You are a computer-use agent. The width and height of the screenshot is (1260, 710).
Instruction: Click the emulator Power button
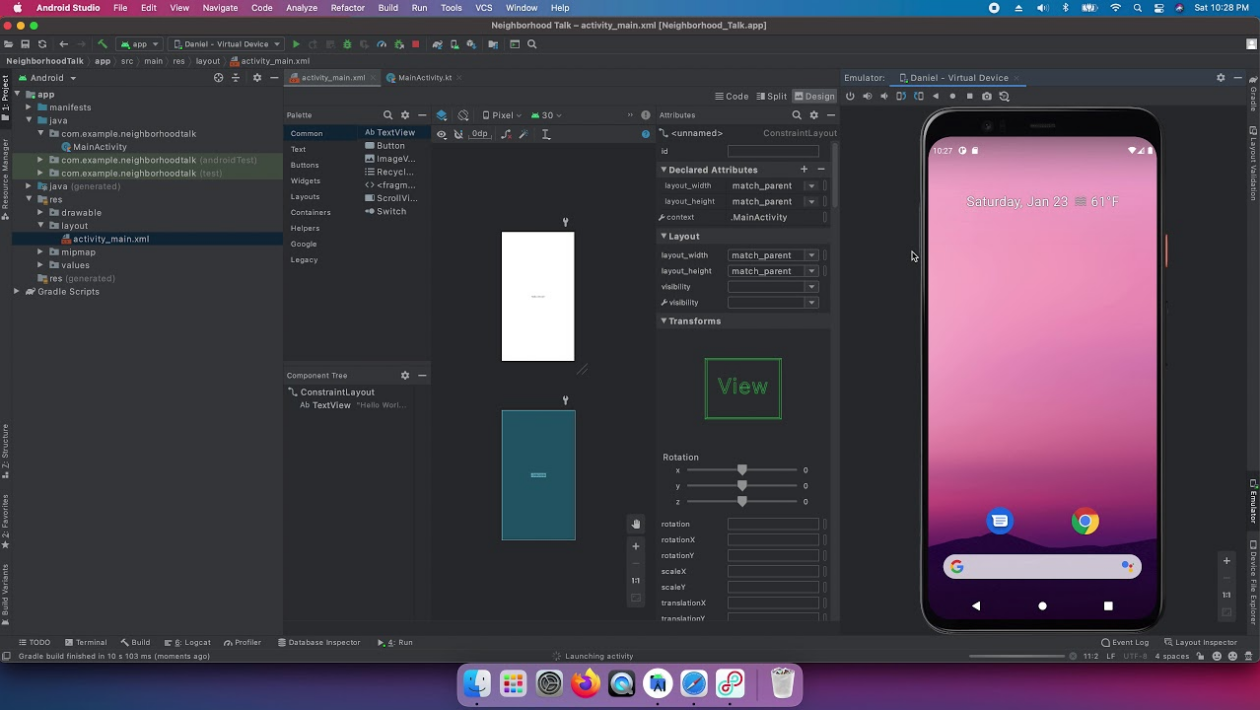pyautogui.click(x=851, y=96)
